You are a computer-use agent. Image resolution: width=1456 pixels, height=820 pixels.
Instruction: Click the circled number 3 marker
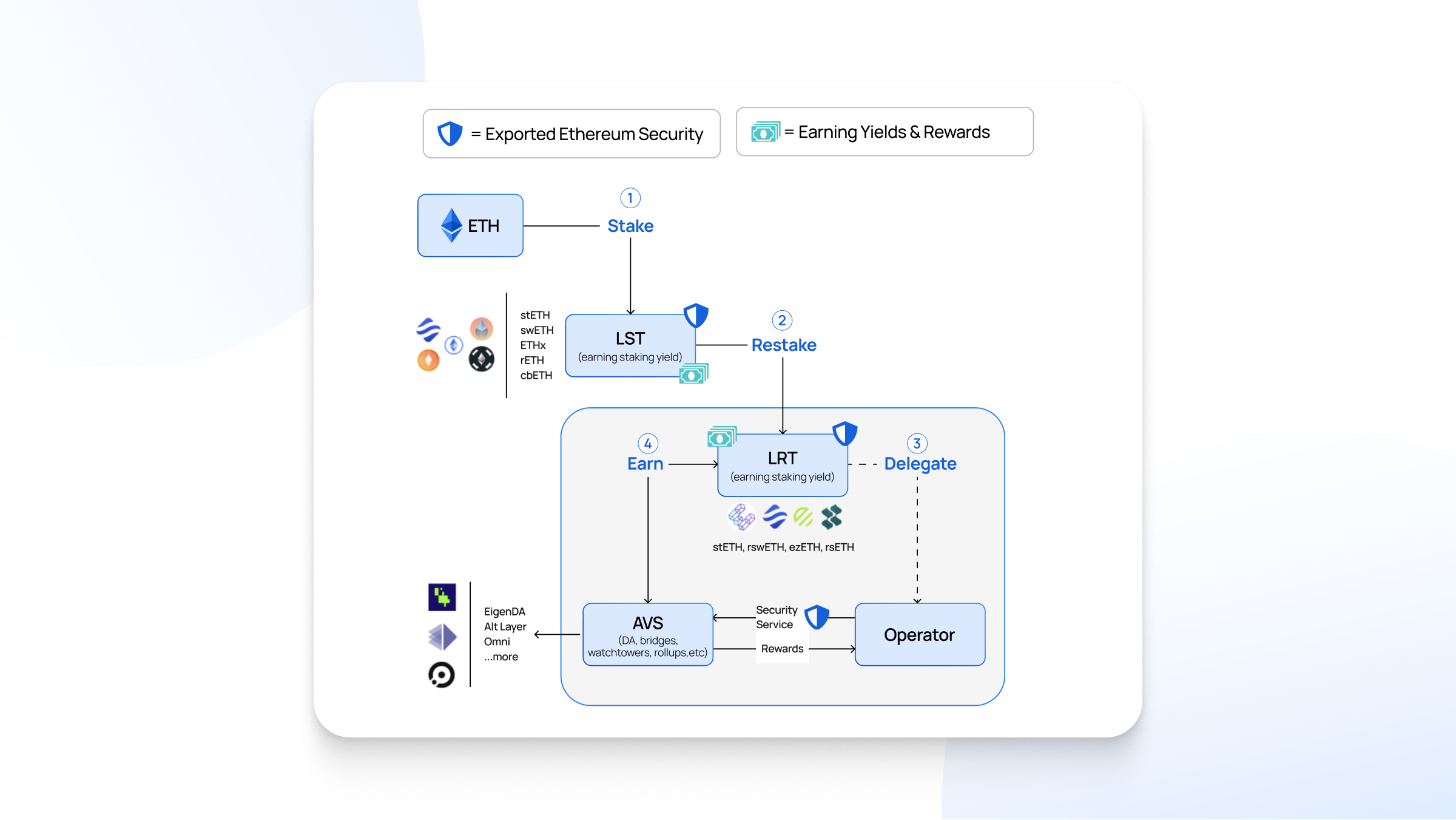pos(917,443)
